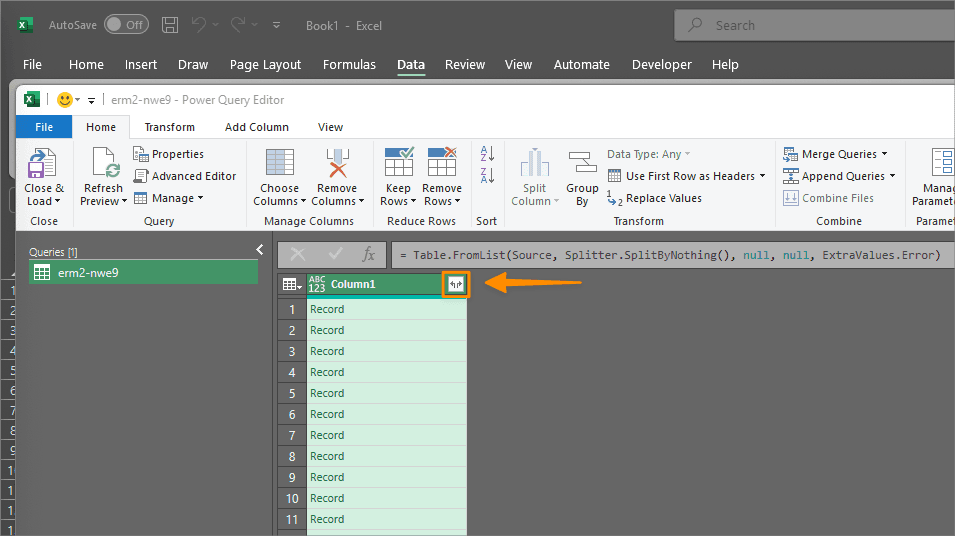The height and width of the screenshot is (536, 955).
Task: Switch to the Insert tab
Action: 141,65
